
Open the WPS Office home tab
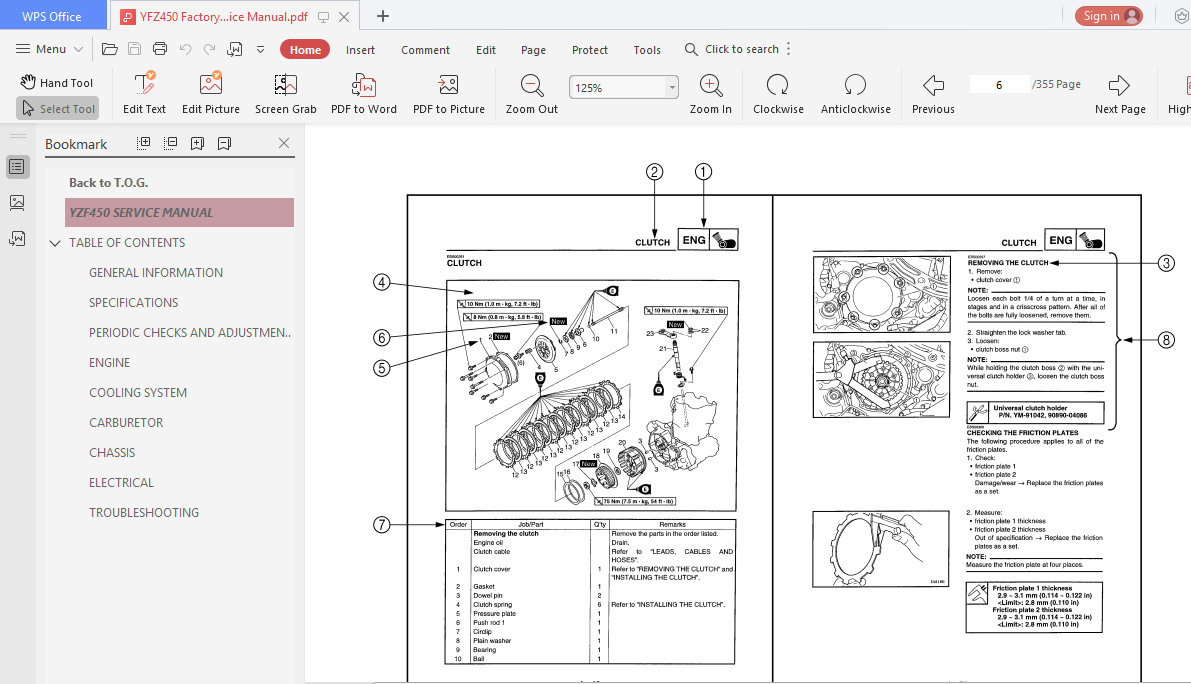point(51,16)
